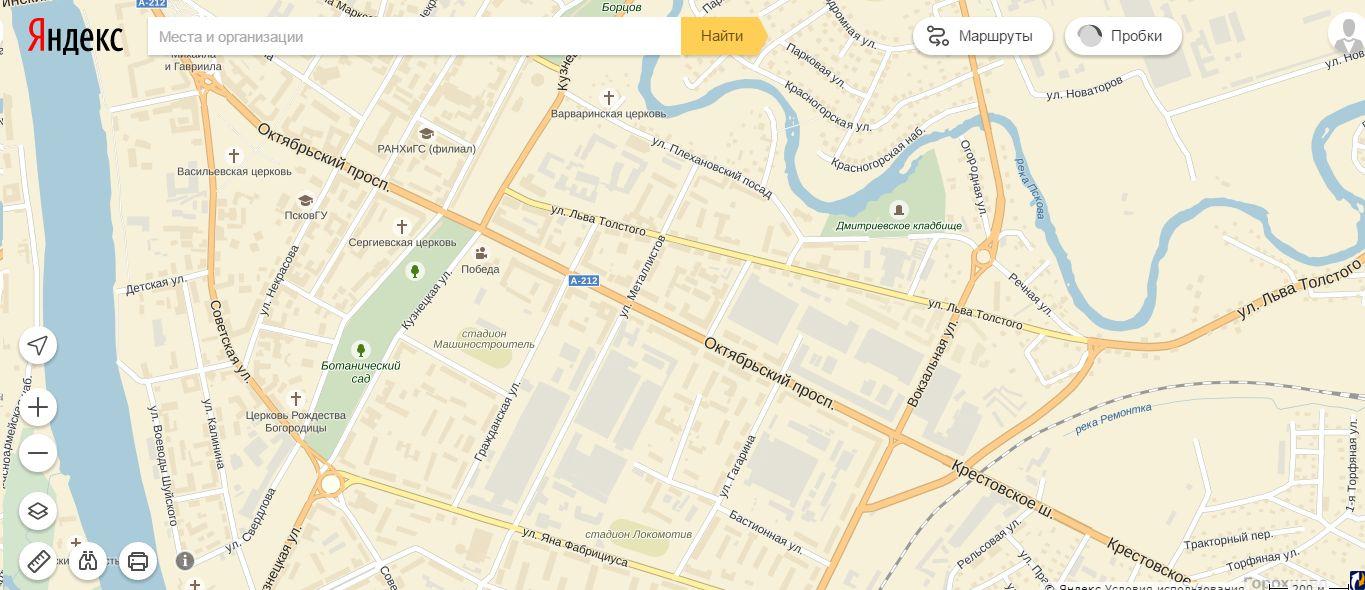Open the map layers selector

coord(38,511)
